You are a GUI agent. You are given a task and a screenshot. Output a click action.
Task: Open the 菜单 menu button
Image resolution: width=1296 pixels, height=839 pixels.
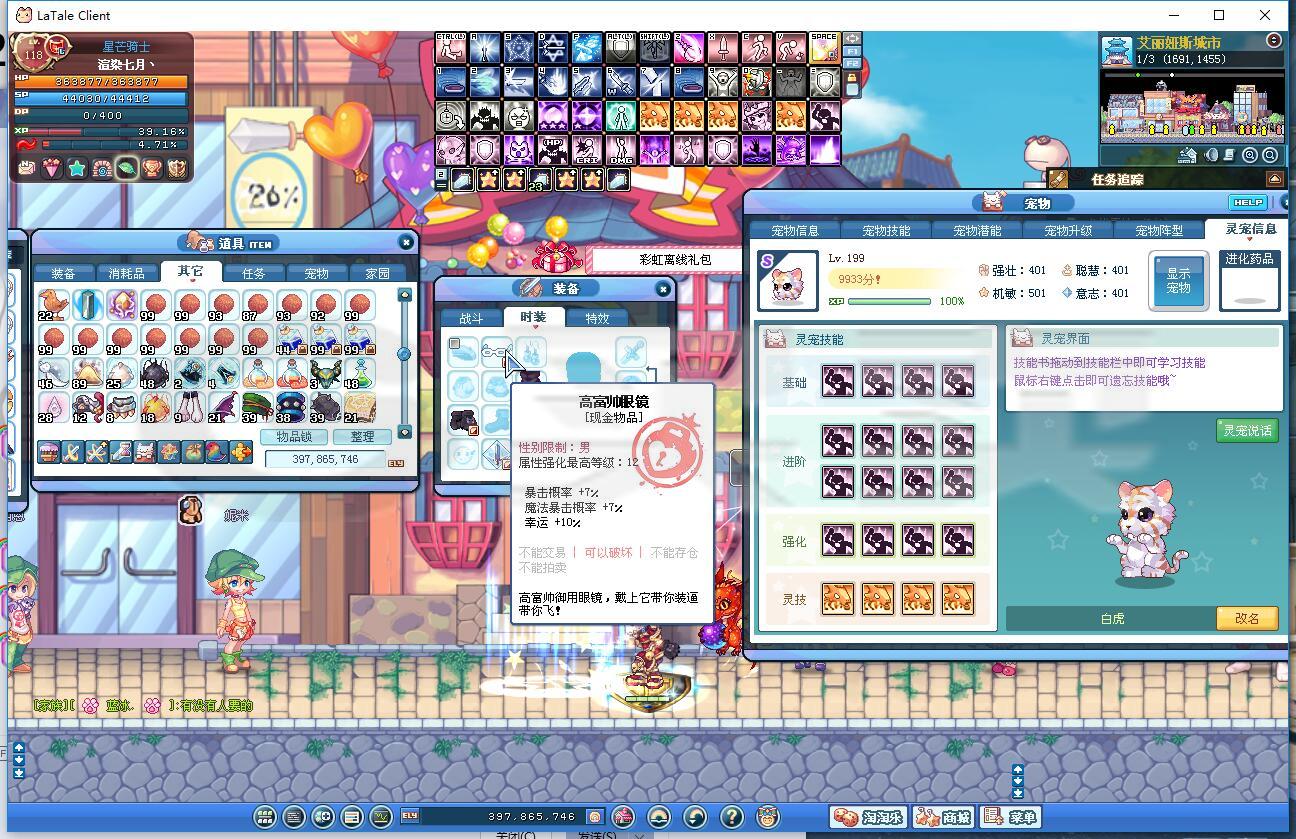[x=1010, y=817]
